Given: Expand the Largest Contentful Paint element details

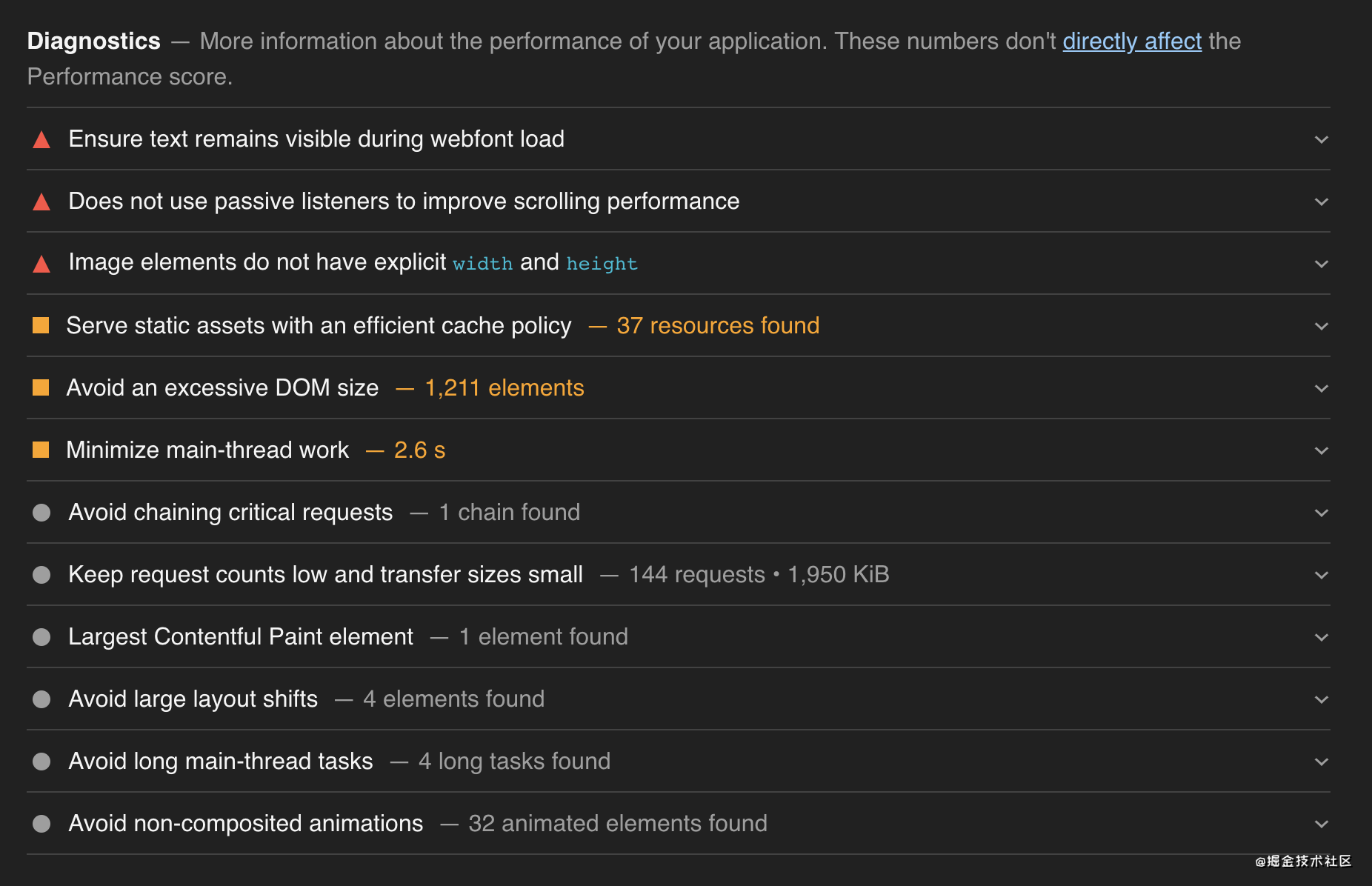Looking at the screenshot, I should (1322, 636).
